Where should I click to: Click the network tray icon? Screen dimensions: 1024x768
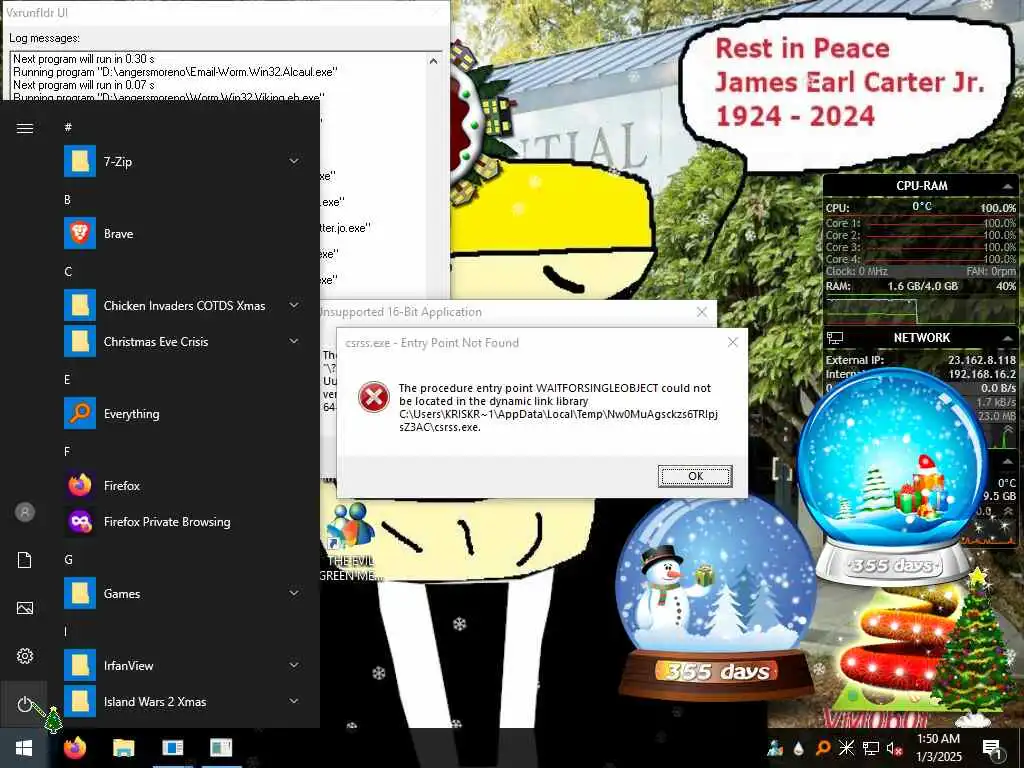871,748
